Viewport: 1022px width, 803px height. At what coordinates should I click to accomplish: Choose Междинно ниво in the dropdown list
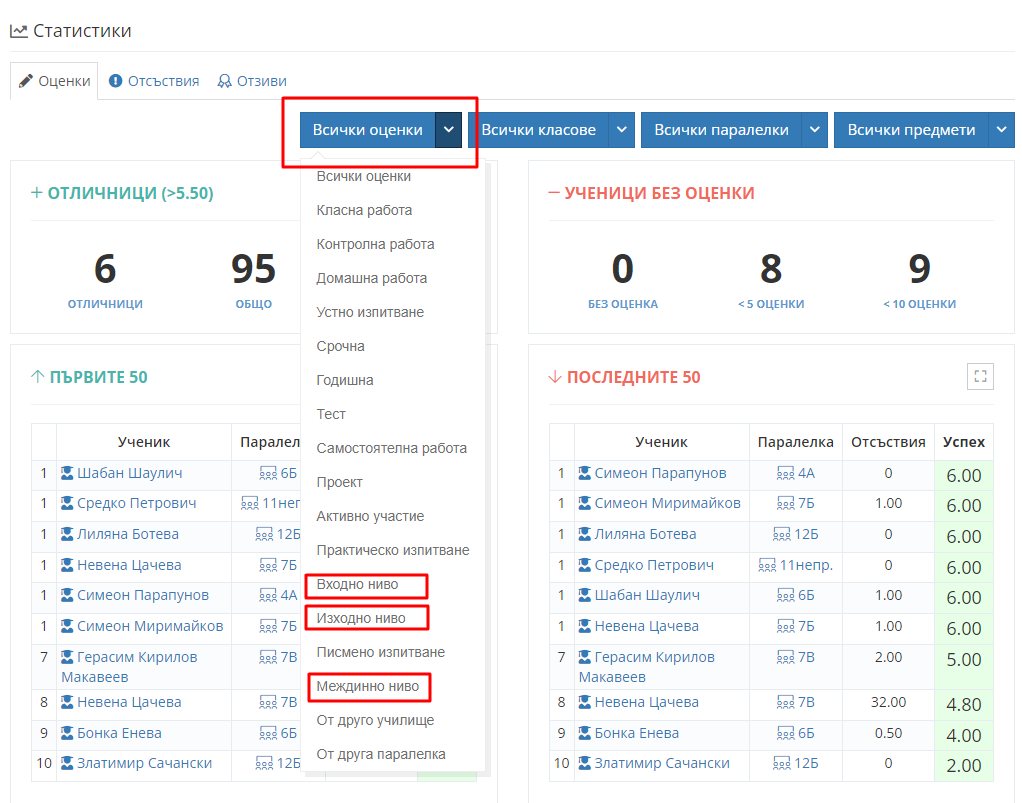coord(367,686)
